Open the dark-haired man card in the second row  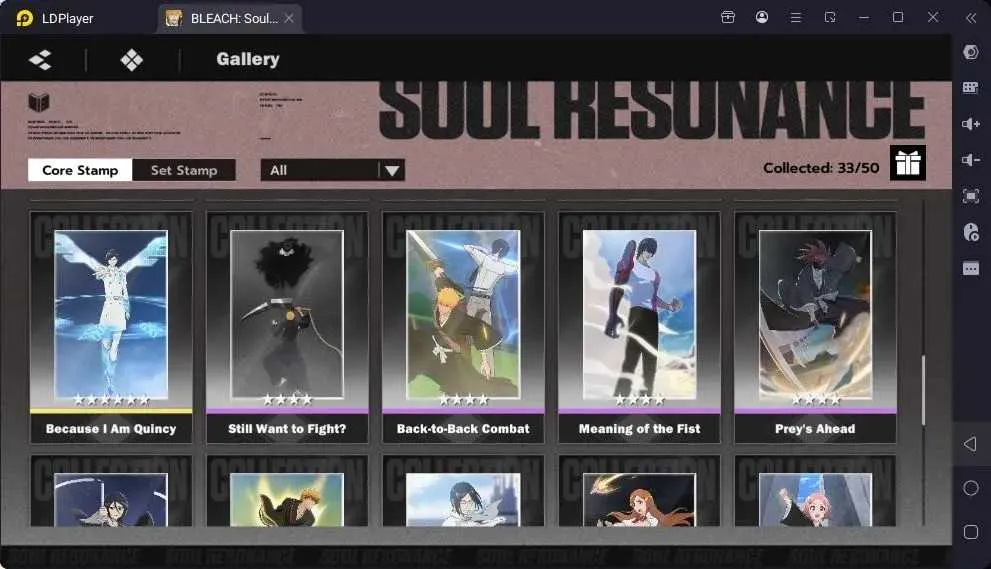click(x=463, y=491)
